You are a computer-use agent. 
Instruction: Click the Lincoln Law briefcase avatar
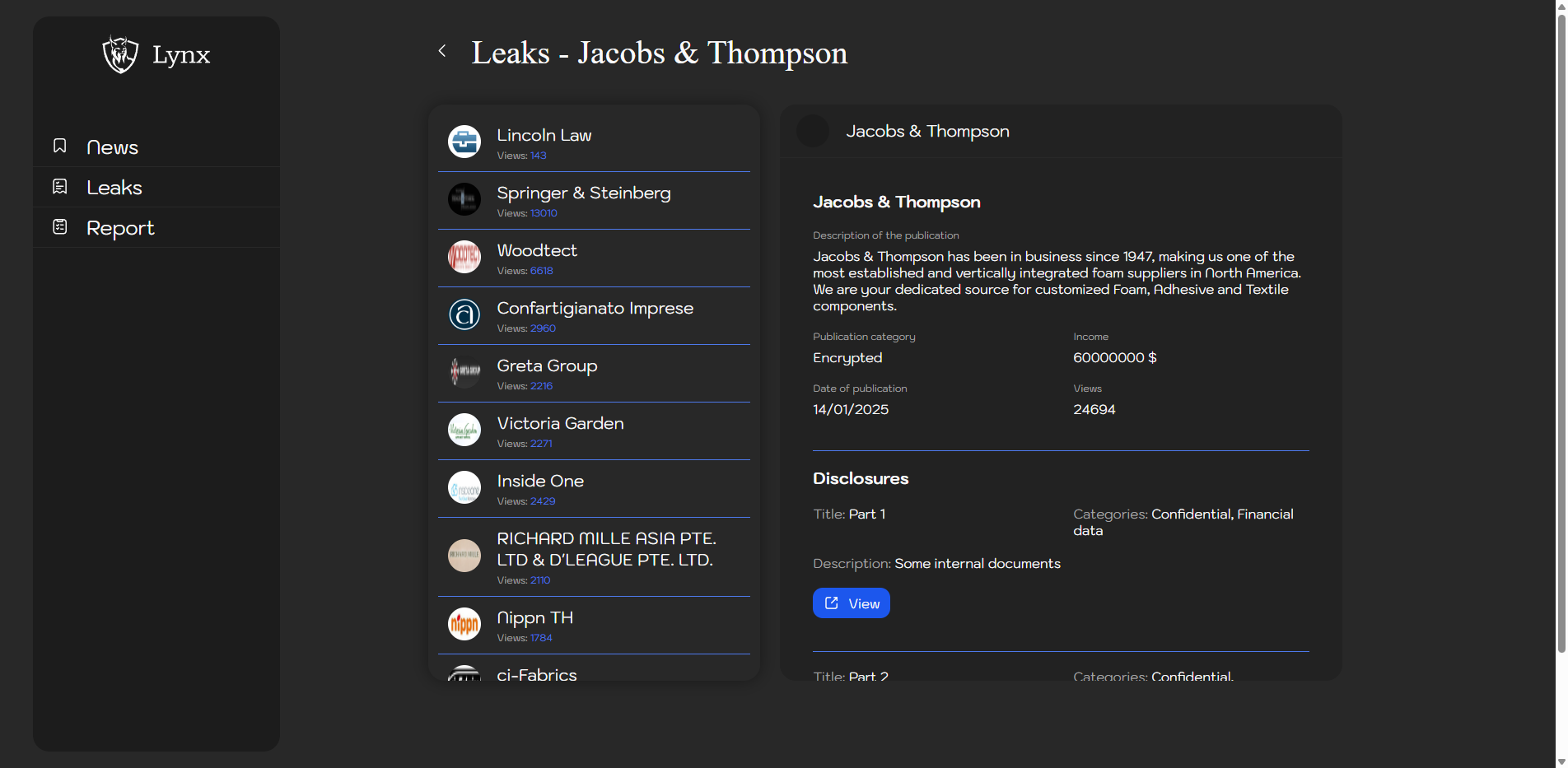coord(464,142)
